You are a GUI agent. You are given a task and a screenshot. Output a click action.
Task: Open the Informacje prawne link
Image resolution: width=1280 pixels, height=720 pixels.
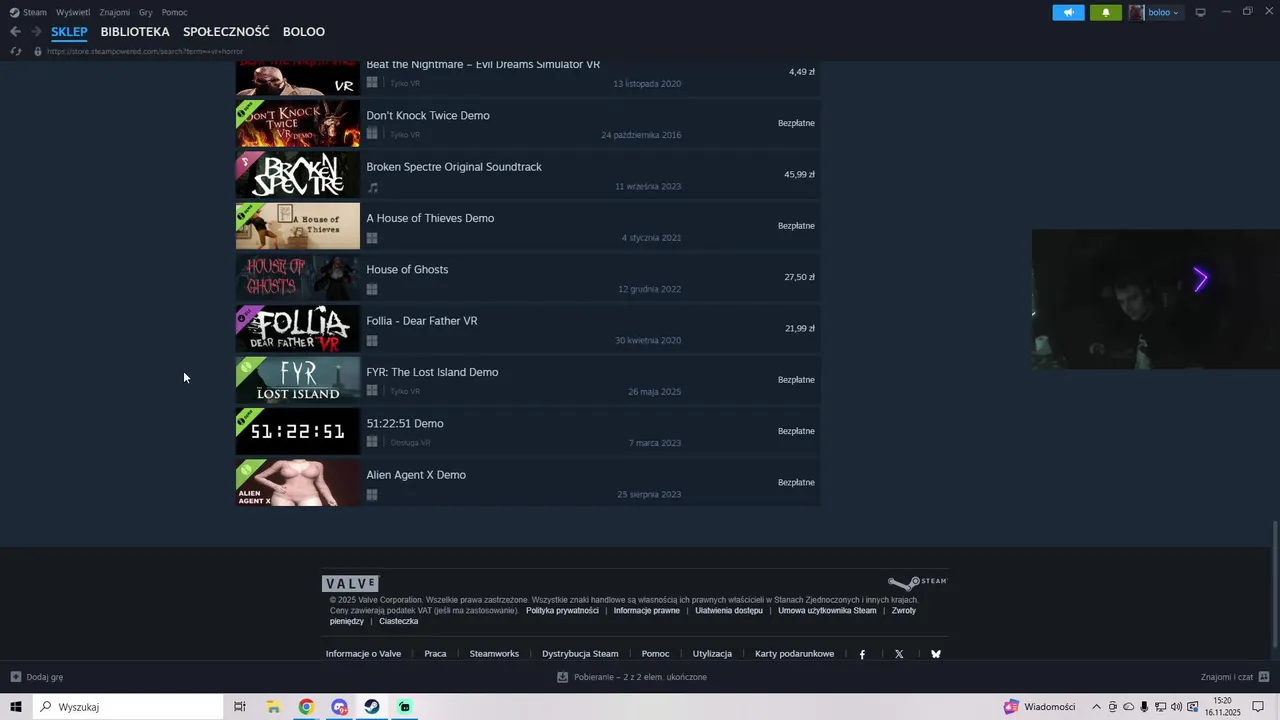click(646, 610)
